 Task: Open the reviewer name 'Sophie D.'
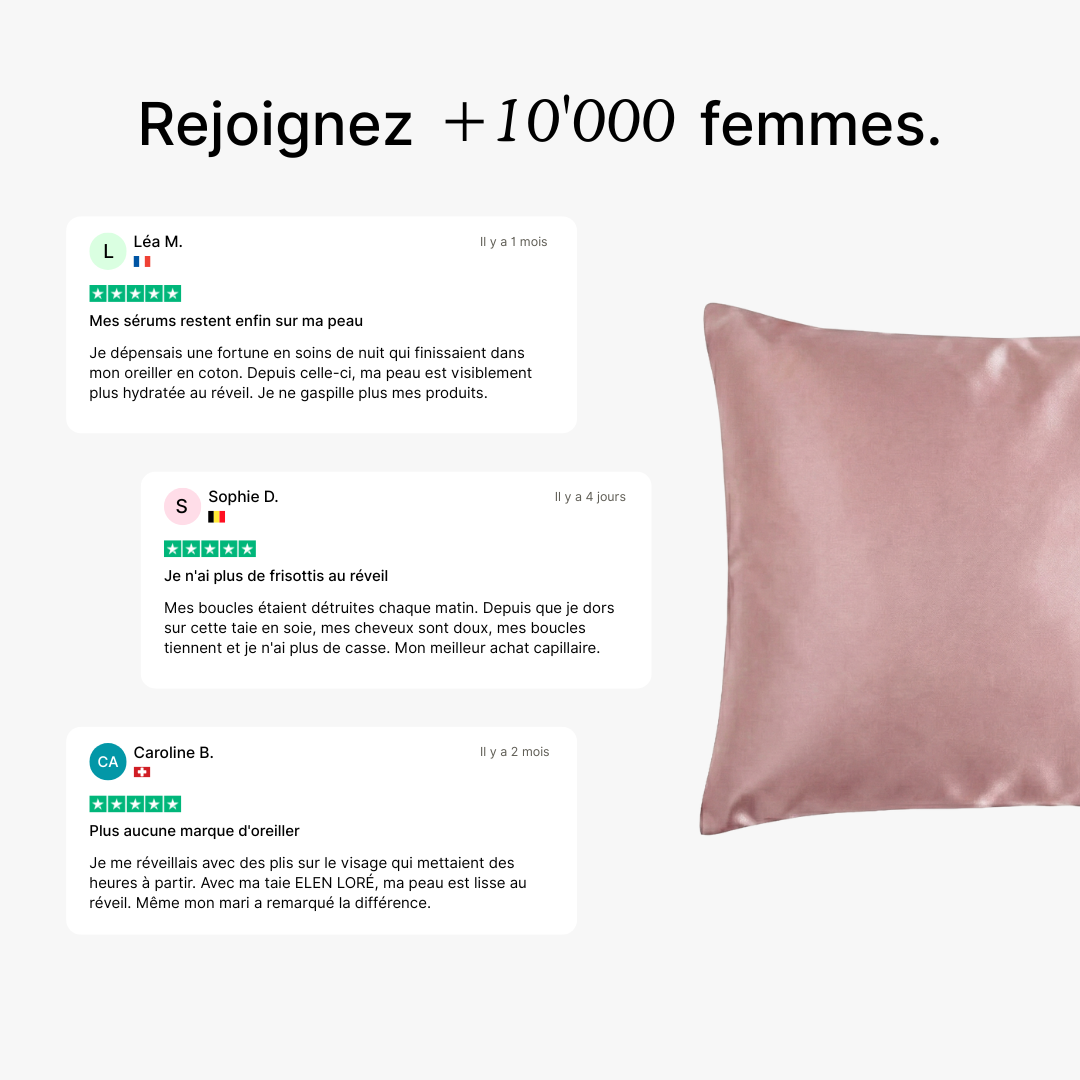(243, 497)
